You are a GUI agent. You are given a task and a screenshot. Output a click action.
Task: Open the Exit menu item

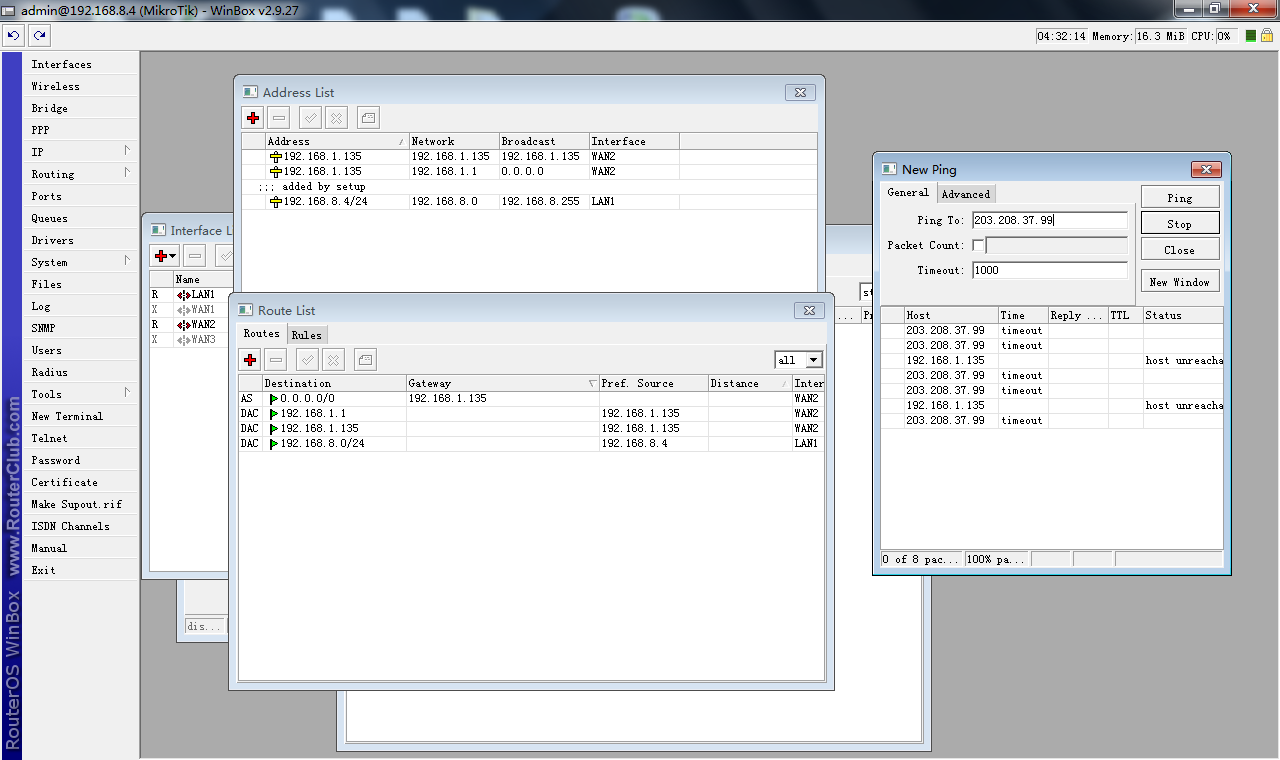tap(81, 570)
